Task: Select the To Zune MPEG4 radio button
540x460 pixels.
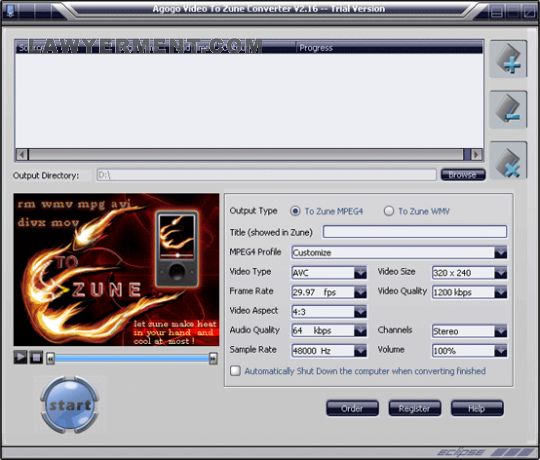Action: coord(295,211)
